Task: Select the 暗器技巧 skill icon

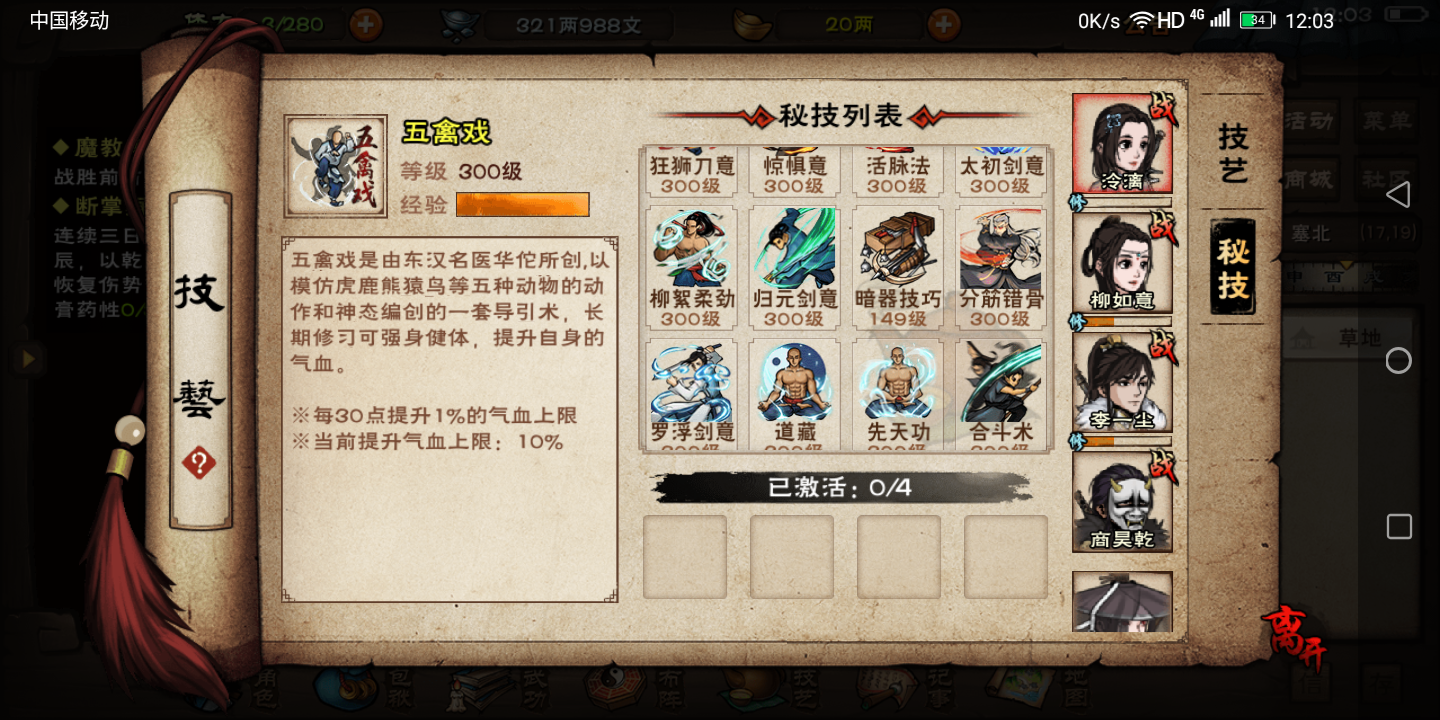Action: 898,268
